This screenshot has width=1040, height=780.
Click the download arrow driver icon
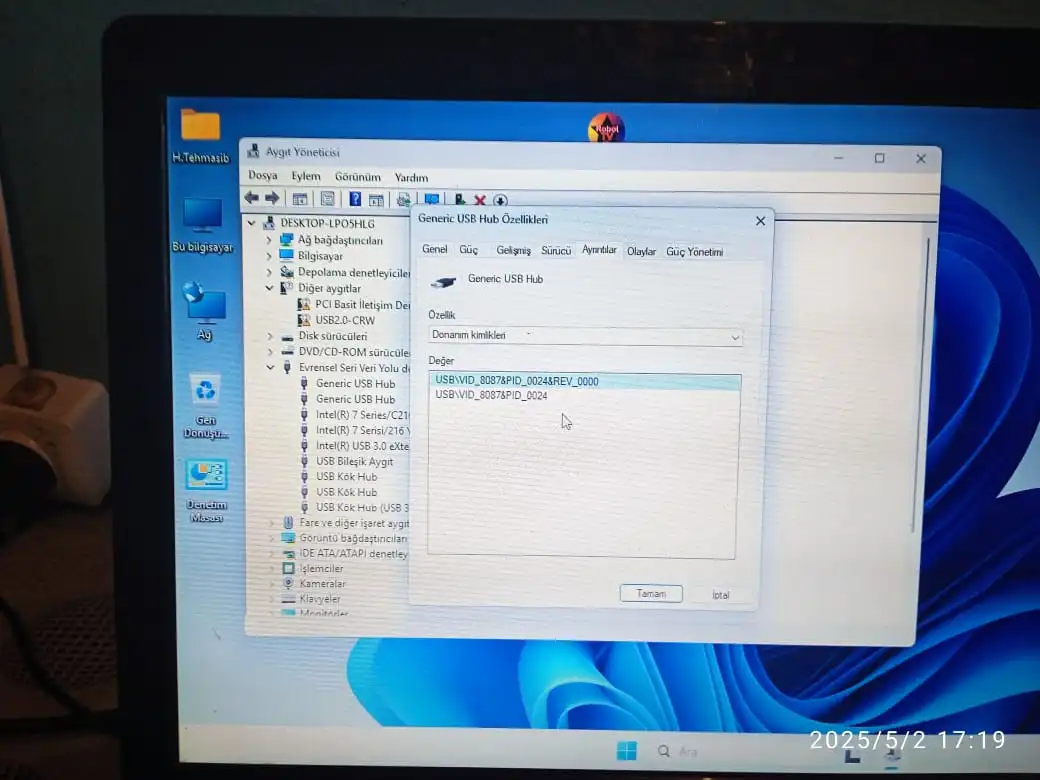tap(500, 200)
